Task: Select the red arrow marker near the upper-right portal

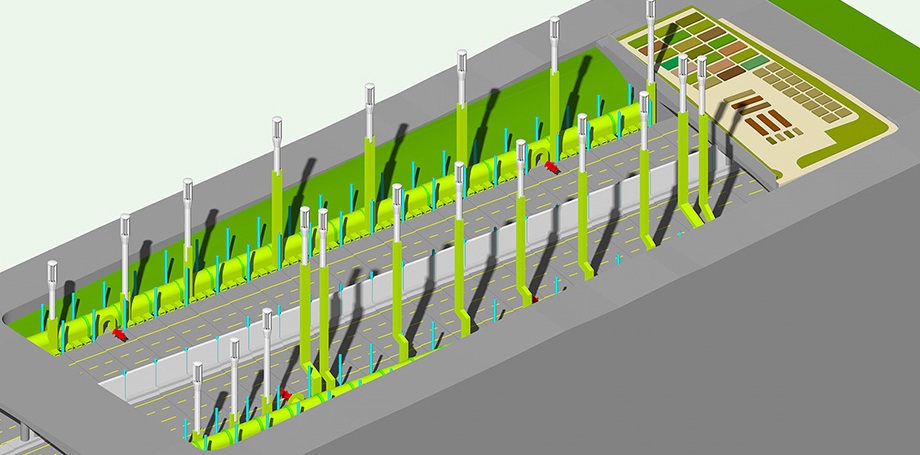Action: coord(553,168)
